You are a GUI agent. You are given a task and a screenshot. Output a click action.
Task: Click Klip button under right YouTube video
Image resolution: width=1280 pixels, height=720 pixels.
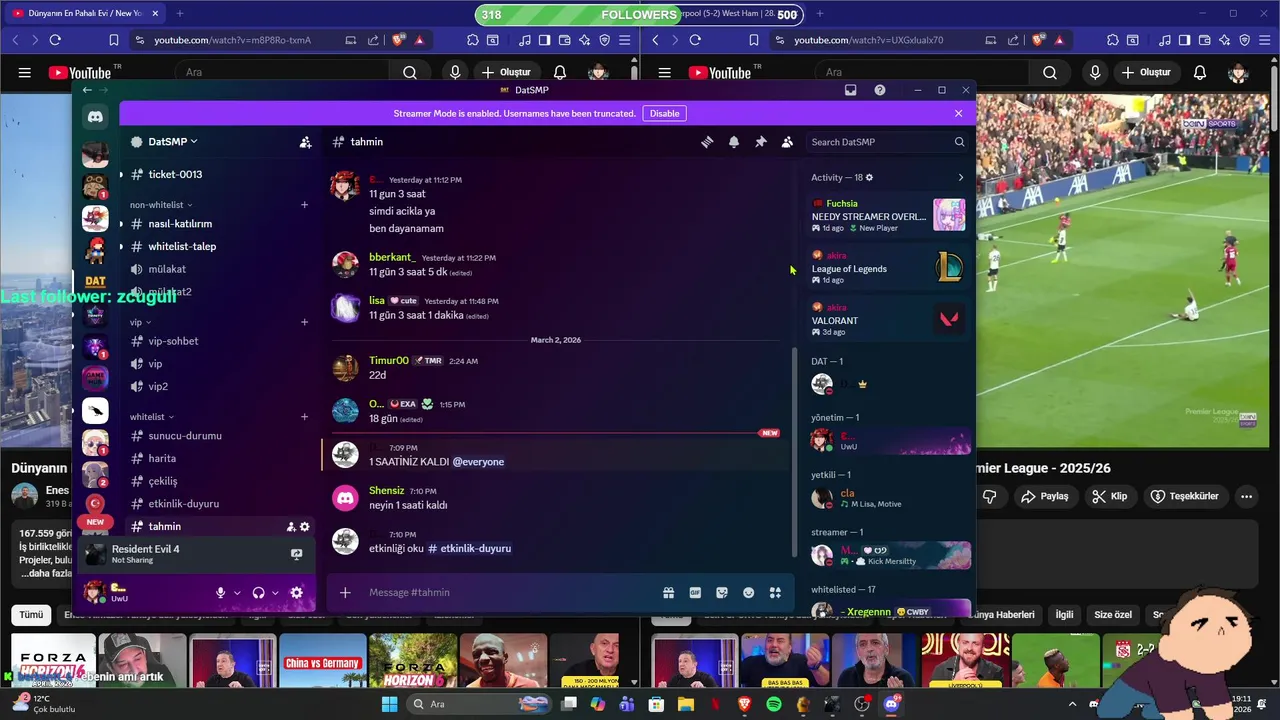(x=1110, y=496)
